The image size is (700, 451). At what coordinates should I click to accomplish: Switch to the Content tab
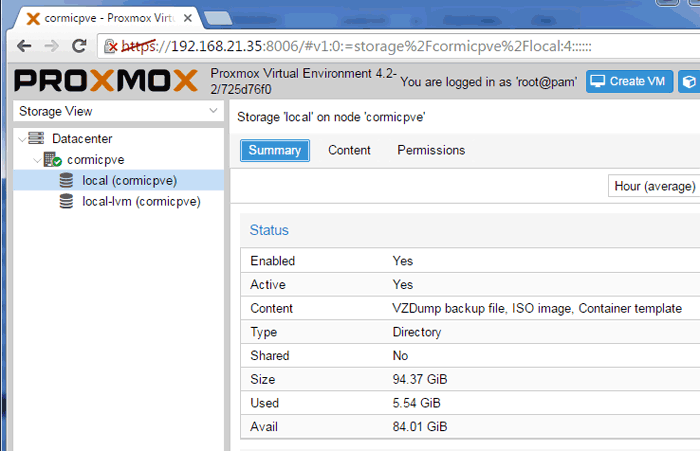(349, 150)
